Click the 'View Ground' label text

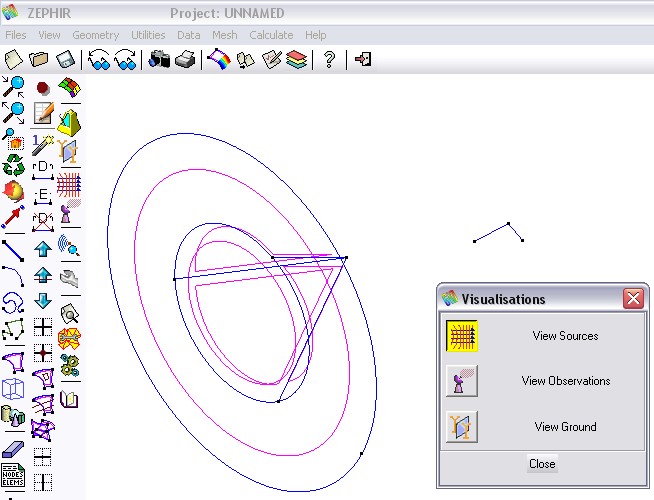click(x=565, y=427)
